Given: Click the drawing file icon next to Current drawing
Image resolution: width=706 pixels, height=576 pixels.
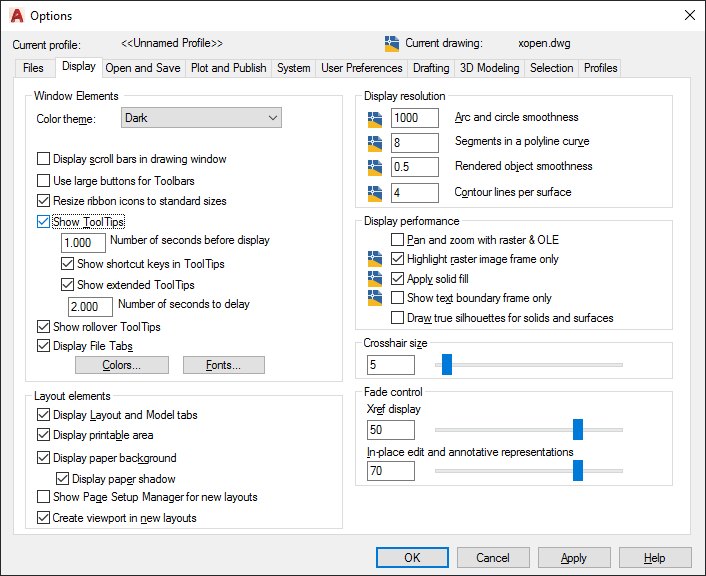Looking at the screenshot, I should tap(392, 44).
